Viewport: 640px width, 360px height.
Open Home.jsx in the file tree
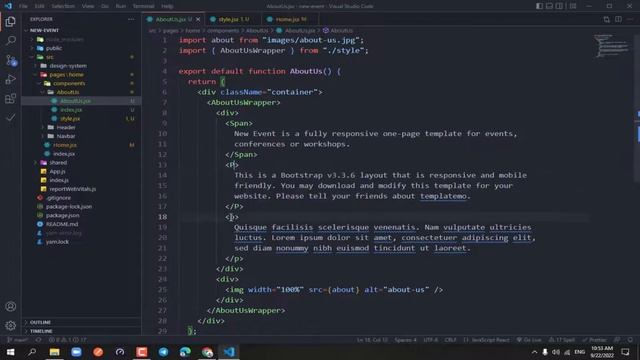64,145
